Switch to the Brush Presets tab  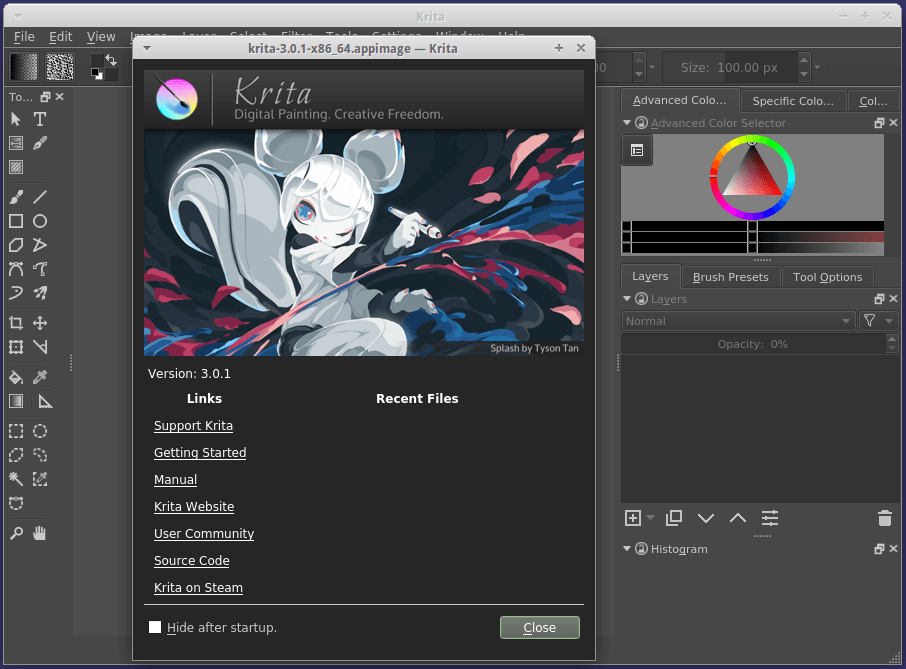pos(730,277)
